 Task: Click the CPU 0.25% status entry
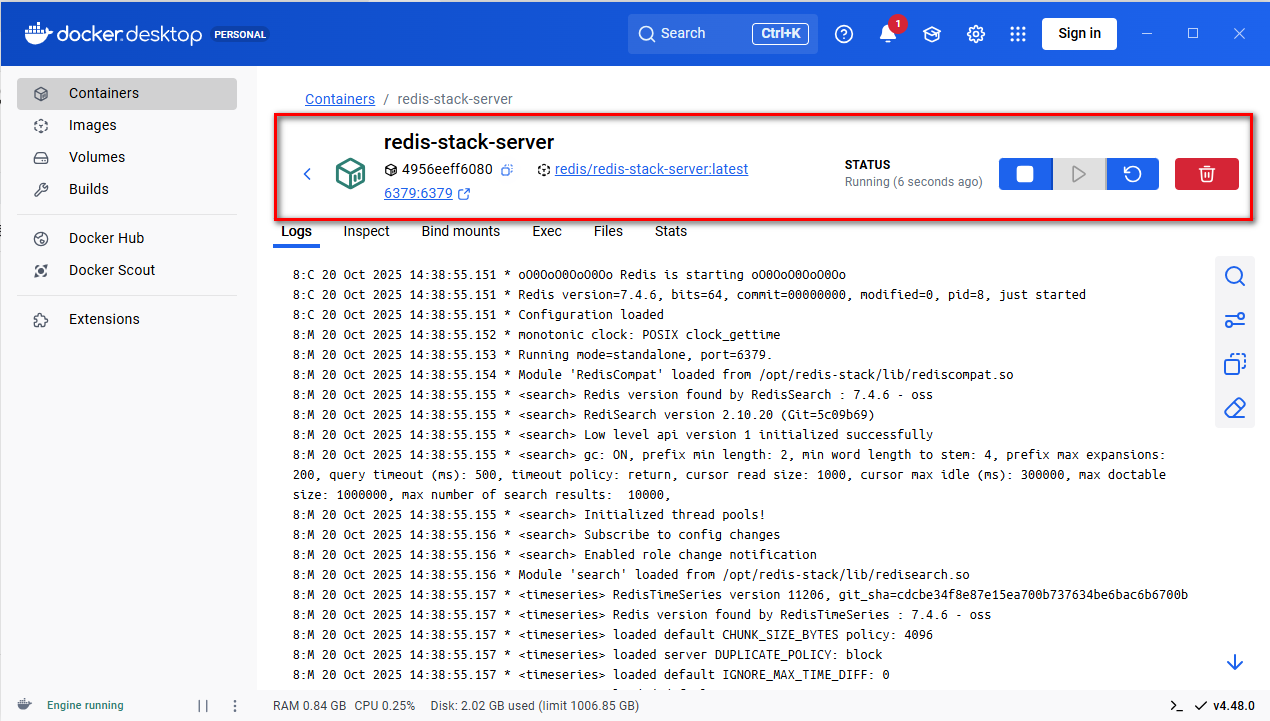[385, 705]
